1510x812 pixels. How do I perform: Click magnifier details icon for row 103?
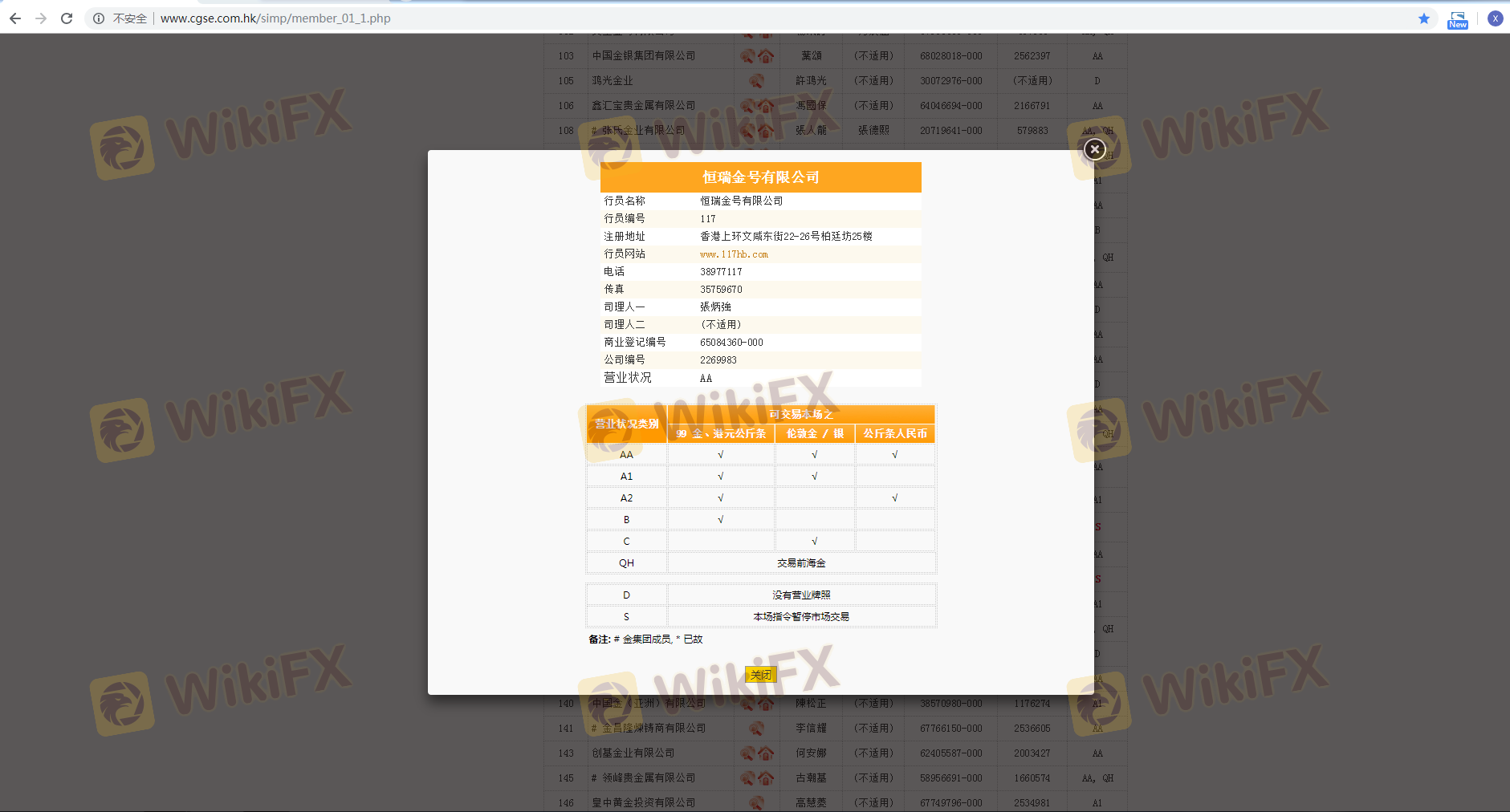point(748,56)
